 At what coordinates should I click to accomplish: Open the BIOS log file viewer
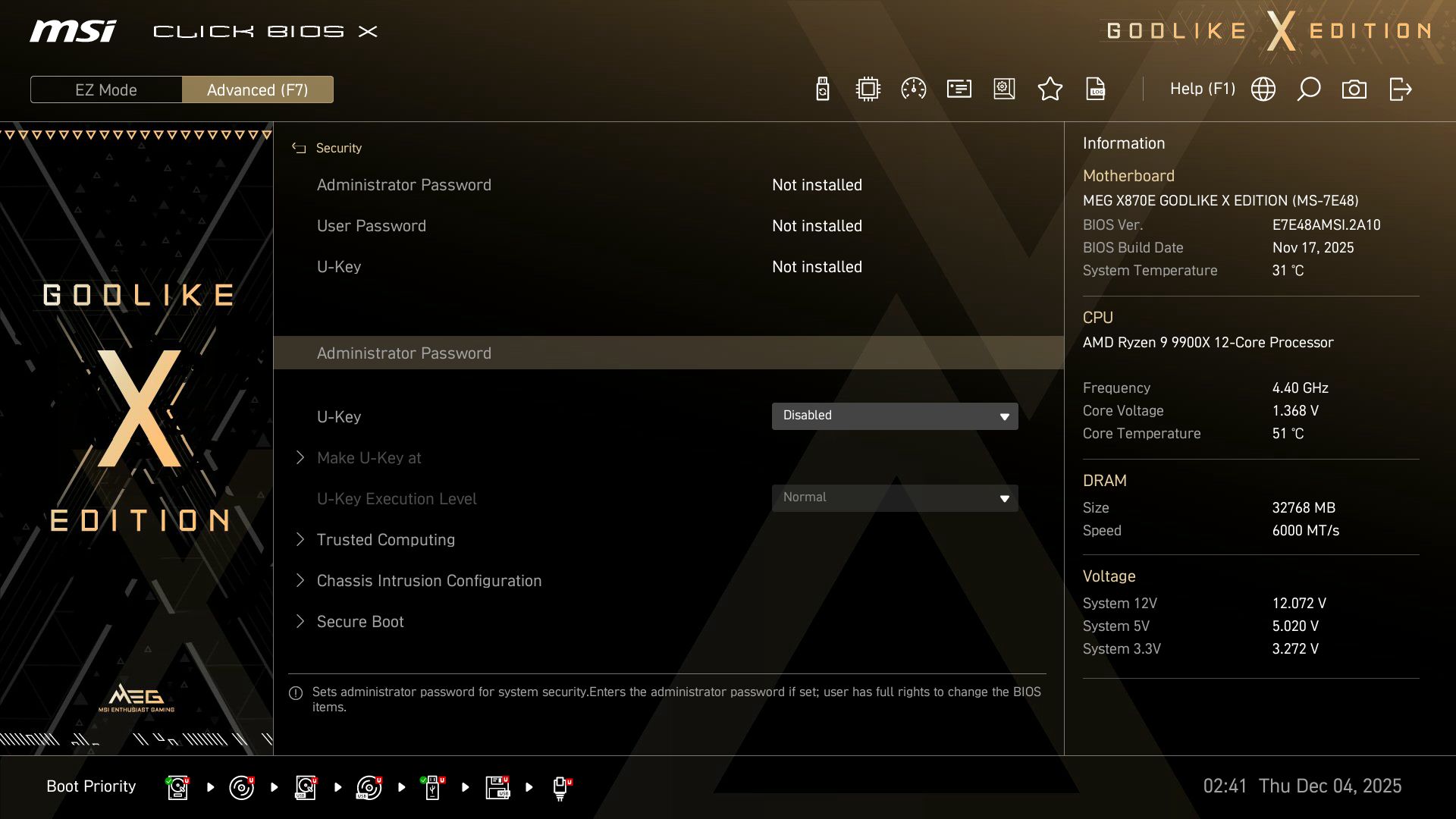(1095, 89)
